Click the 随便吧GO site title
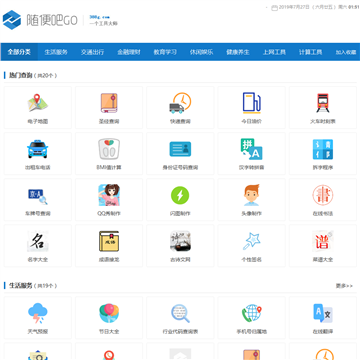This screenshot has width=360, height=360. tap(52, 20)
